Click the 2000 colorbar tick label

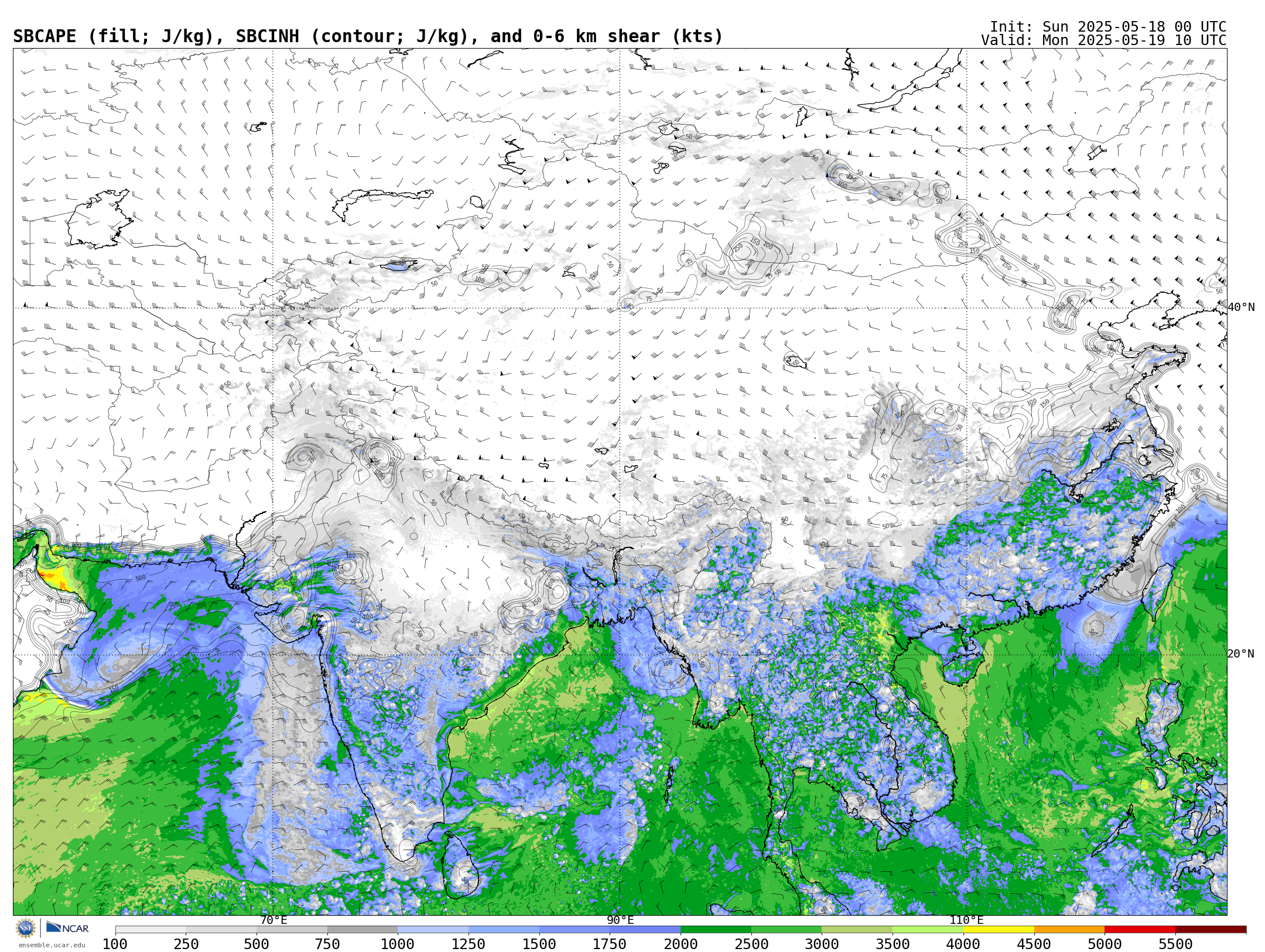(x=681, y=944)
